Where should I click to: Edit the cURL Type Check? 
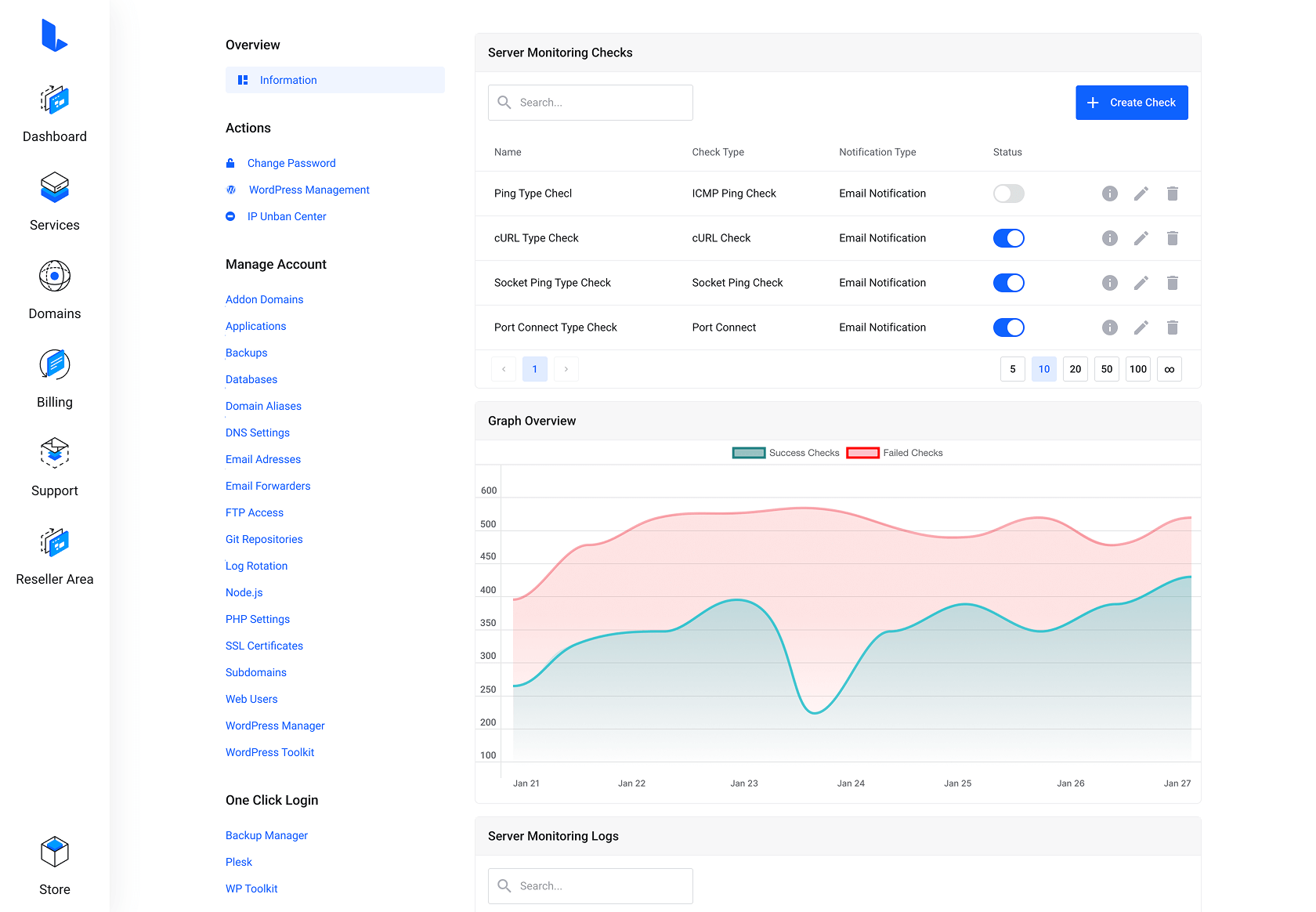1141,238
